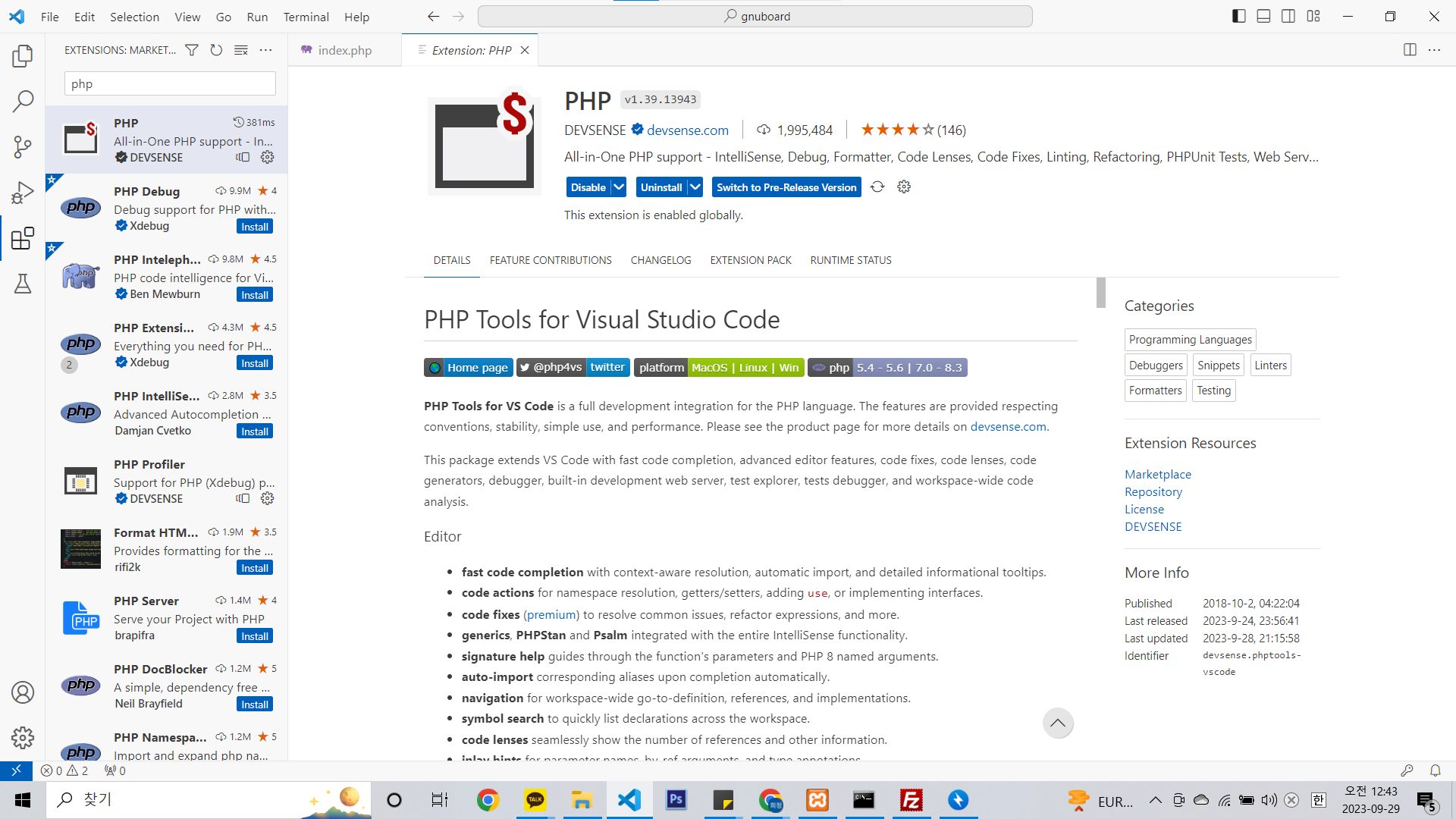Image resolution: width=1456 pixels, height=819 pixels.
Task: Open the Testing flask view
Action: (x=23, y=284)
